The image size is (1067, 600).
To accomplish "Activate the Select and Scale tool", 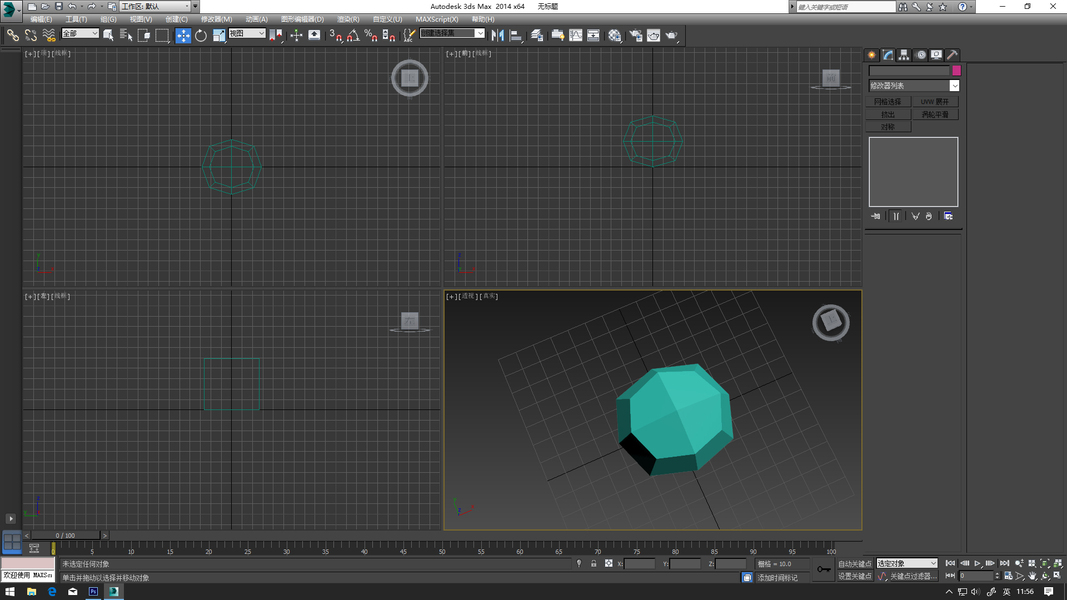I will (x=218, y=35).
